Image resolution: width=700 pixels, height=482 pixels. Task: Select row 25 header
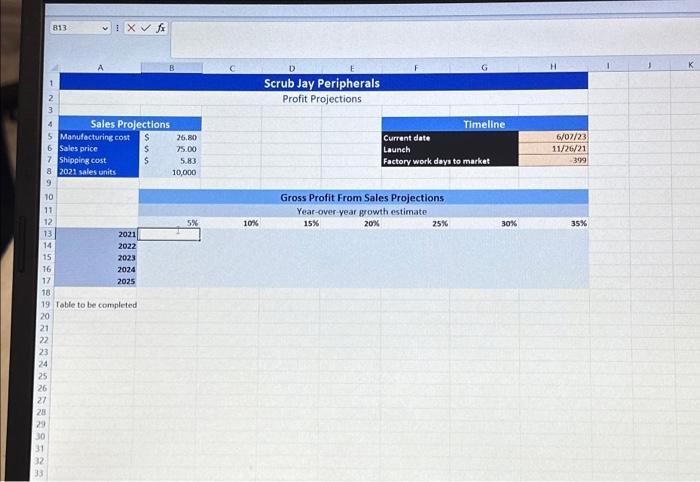point(42,376)
